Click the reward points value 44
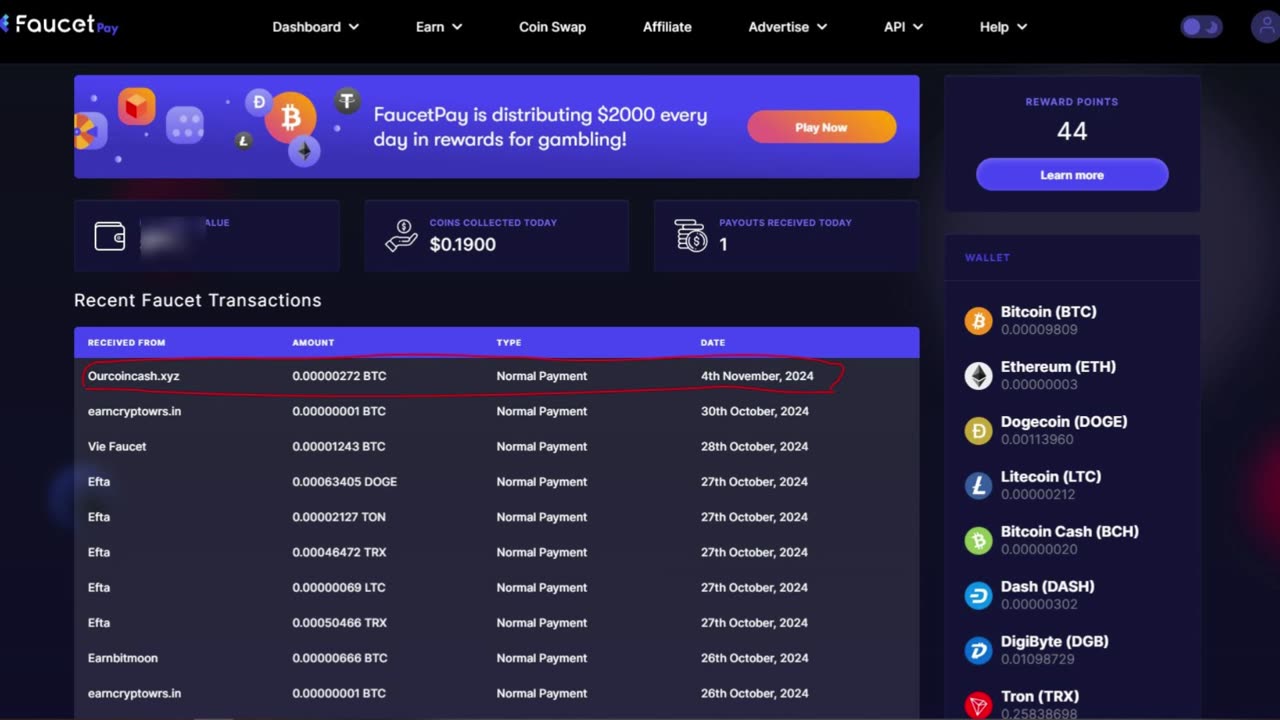Image resolution: width=1280 pixels, height=720 pixels. pyautogui.click(x=1072, y=131)
